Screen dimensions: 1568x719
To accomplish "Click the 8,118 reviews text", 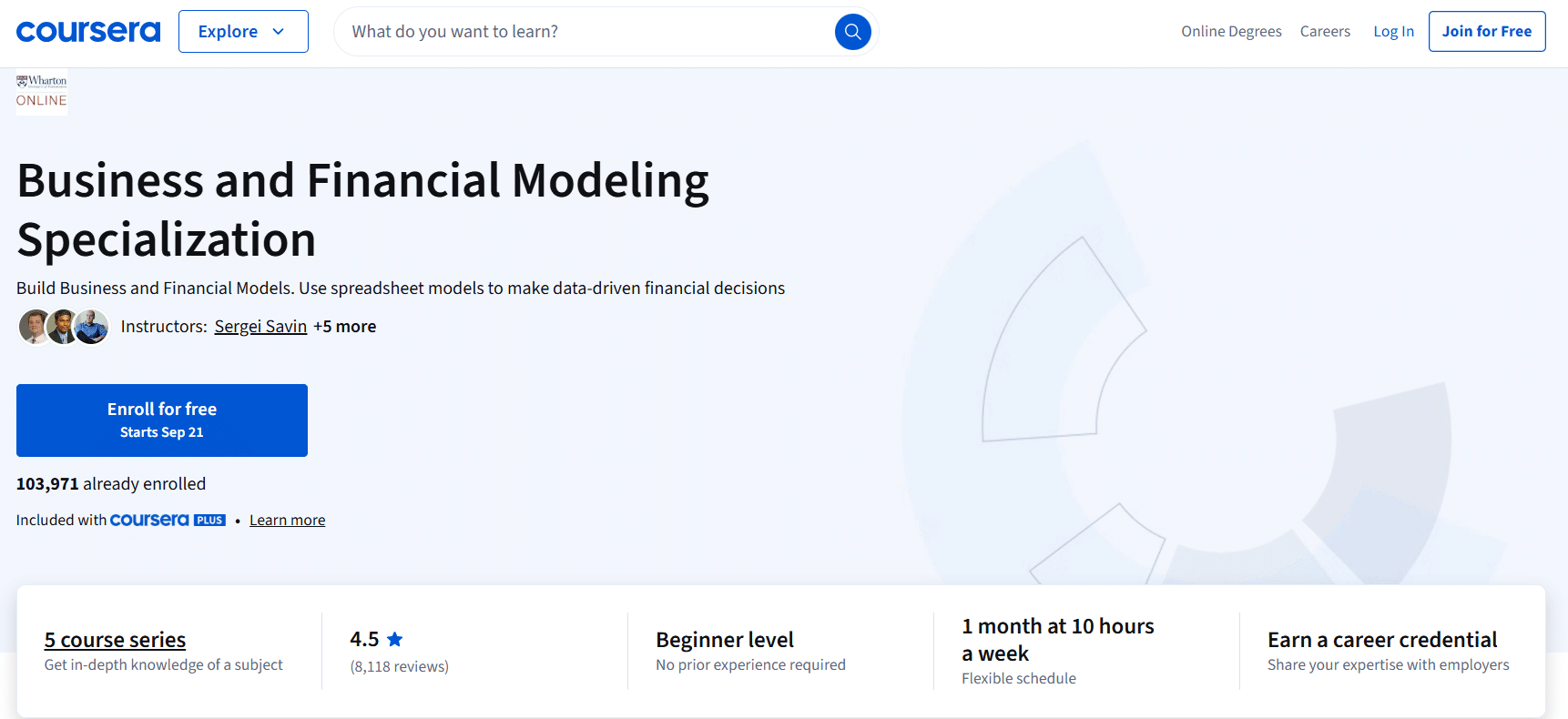I will pyautogui.click(x=399, y=666).
